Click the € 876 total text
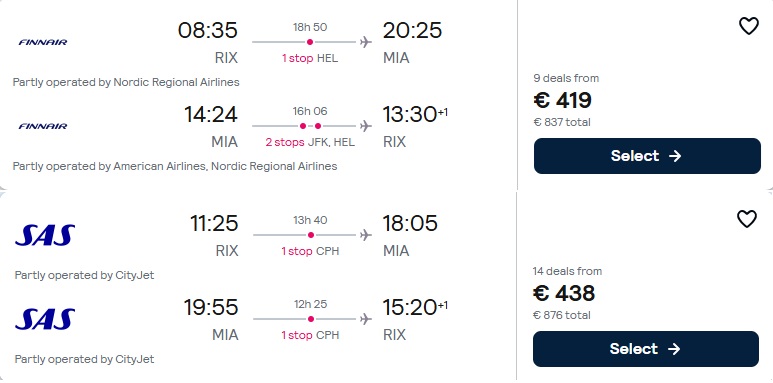The height and width of the screenshot is (383, 773). (x=562, y=315)
